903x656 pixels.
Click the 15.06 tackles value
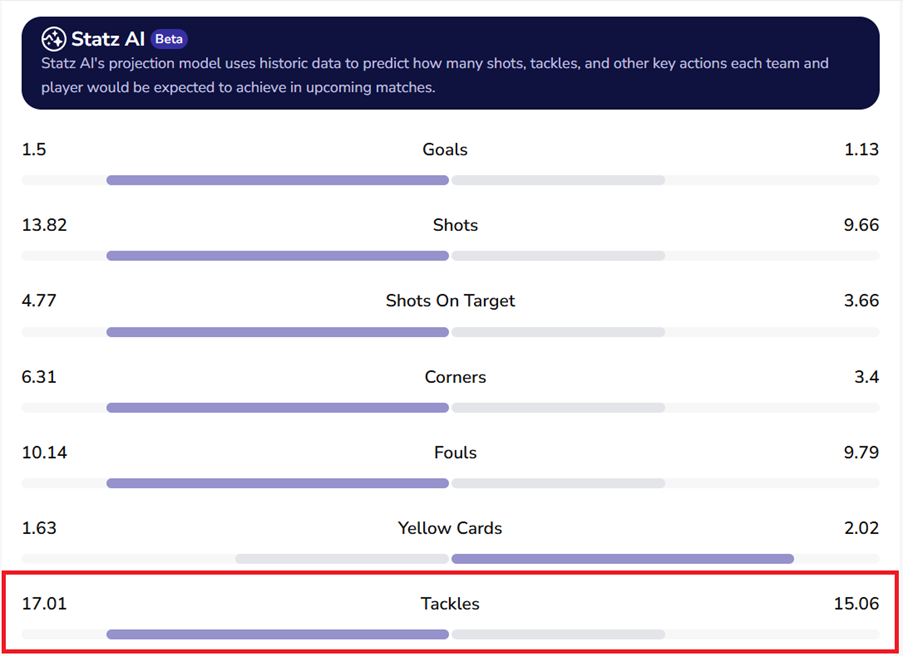click(856, 604)
